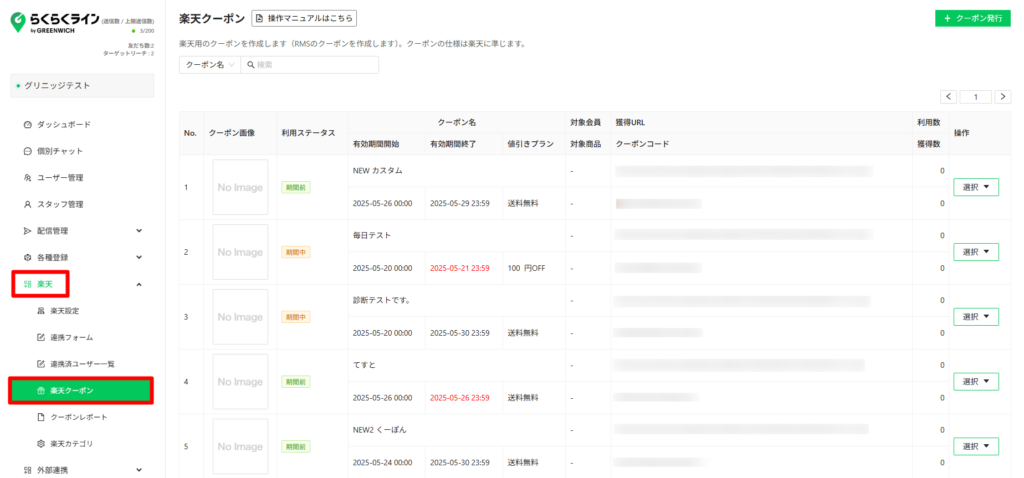
Task: Click the 連携フォーム edit icon
Action: tap(40, 338)
